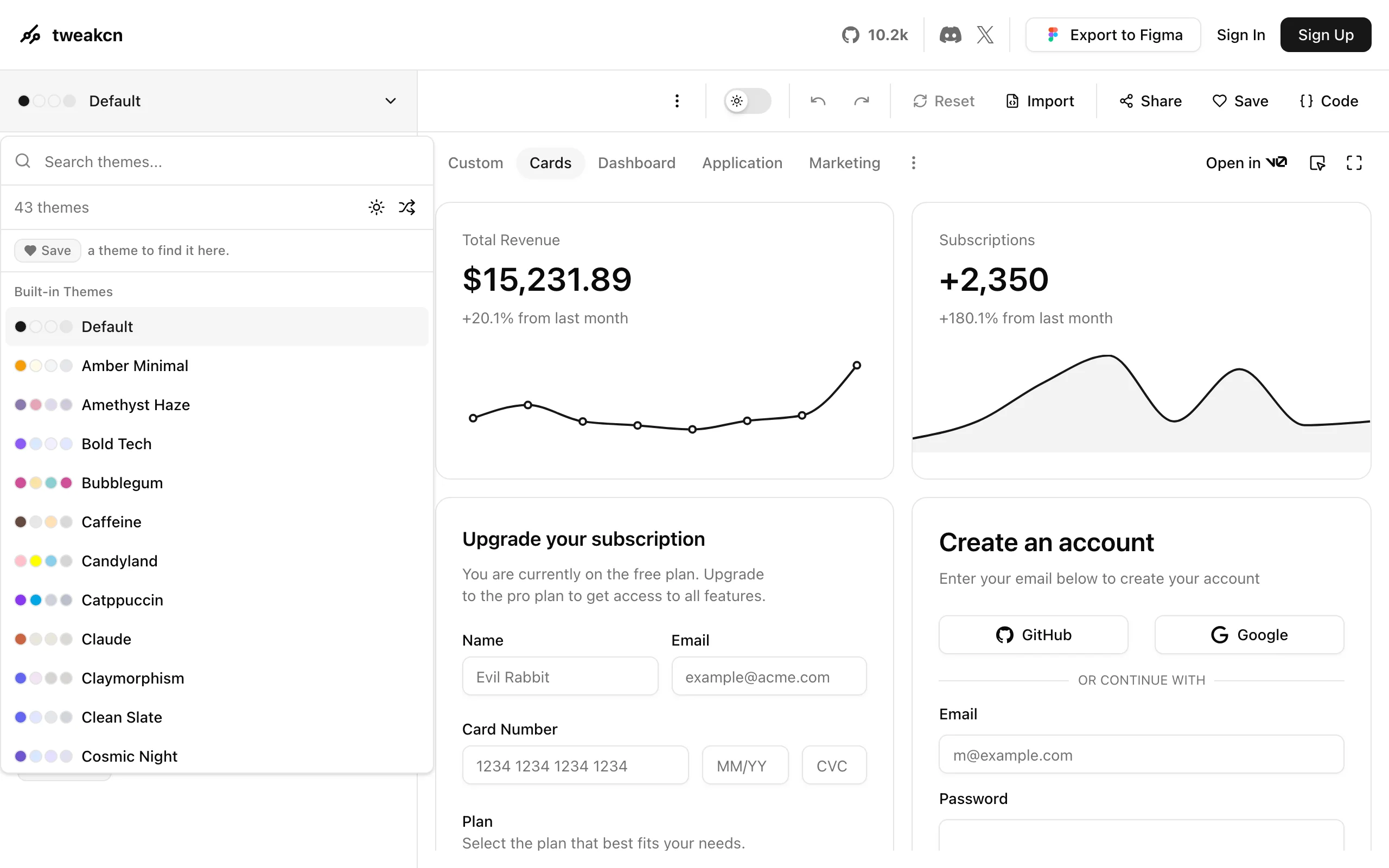The image size is (1389, 868).
Task: Open the toolbar three-dot options menu
Action: [677, 101]
